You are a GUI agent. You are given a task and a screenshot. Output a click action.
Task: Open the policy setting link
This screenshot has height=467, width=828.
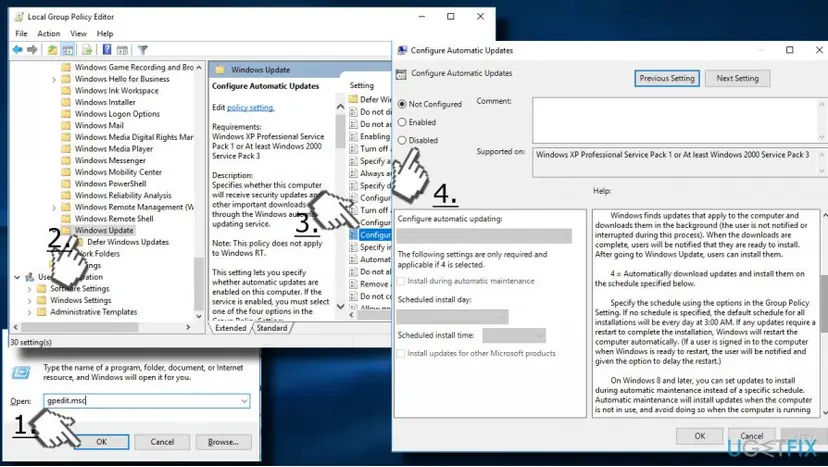coord(250,107)
